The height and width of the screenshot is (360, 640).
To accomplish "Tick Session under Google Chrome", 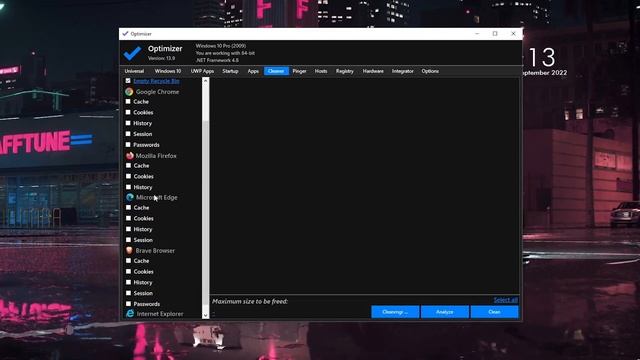I will tap(128, 134).
